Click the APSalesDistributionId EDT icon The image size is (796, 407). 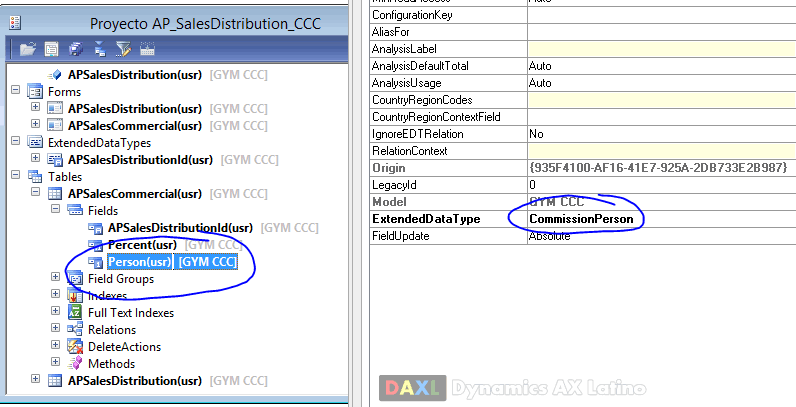(55, 160)
